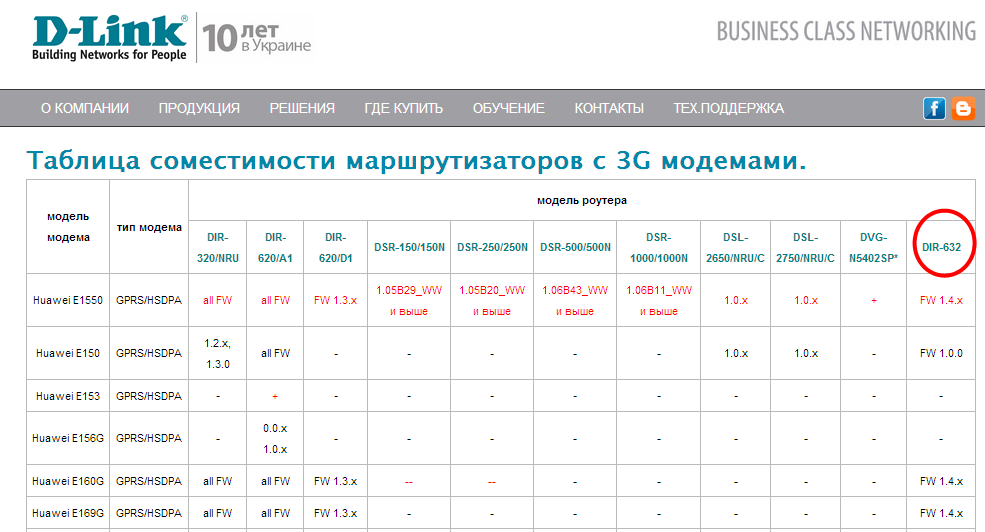Click the DSR-250/250N column header
The height and width of the screenshot is (532, 985).
click(x=492, y=247)
